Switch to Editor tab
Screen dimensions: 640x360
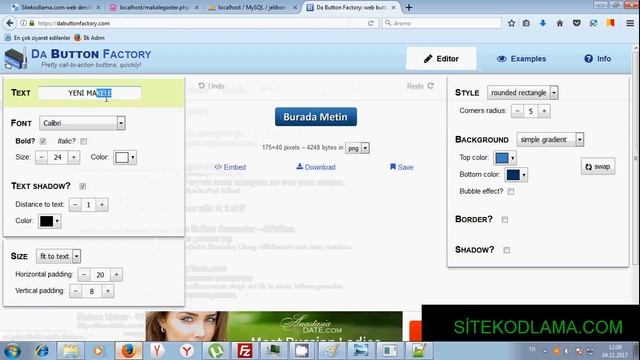pos(441,59)
